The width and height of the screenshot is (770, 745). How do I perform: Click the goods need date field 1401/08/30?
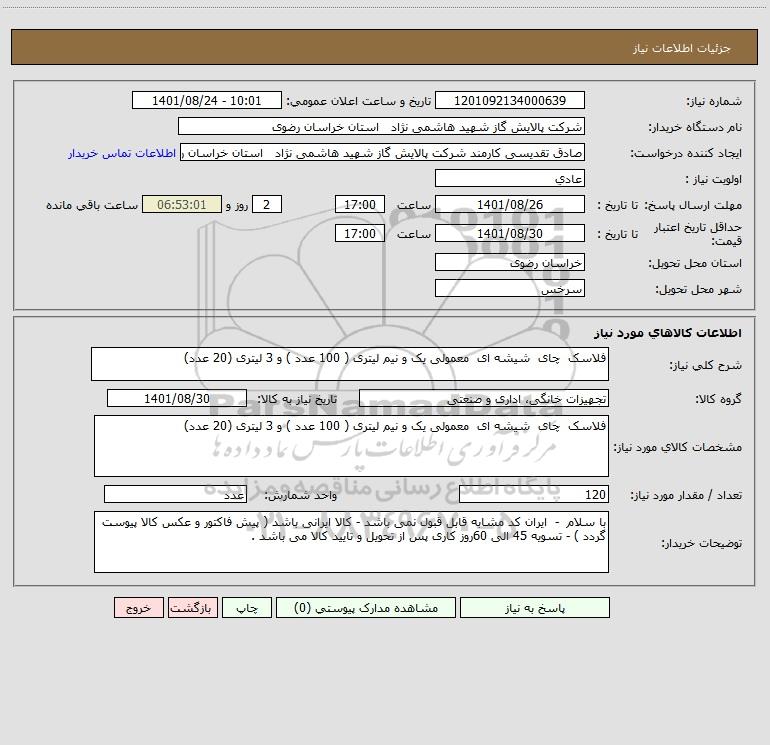177,398
